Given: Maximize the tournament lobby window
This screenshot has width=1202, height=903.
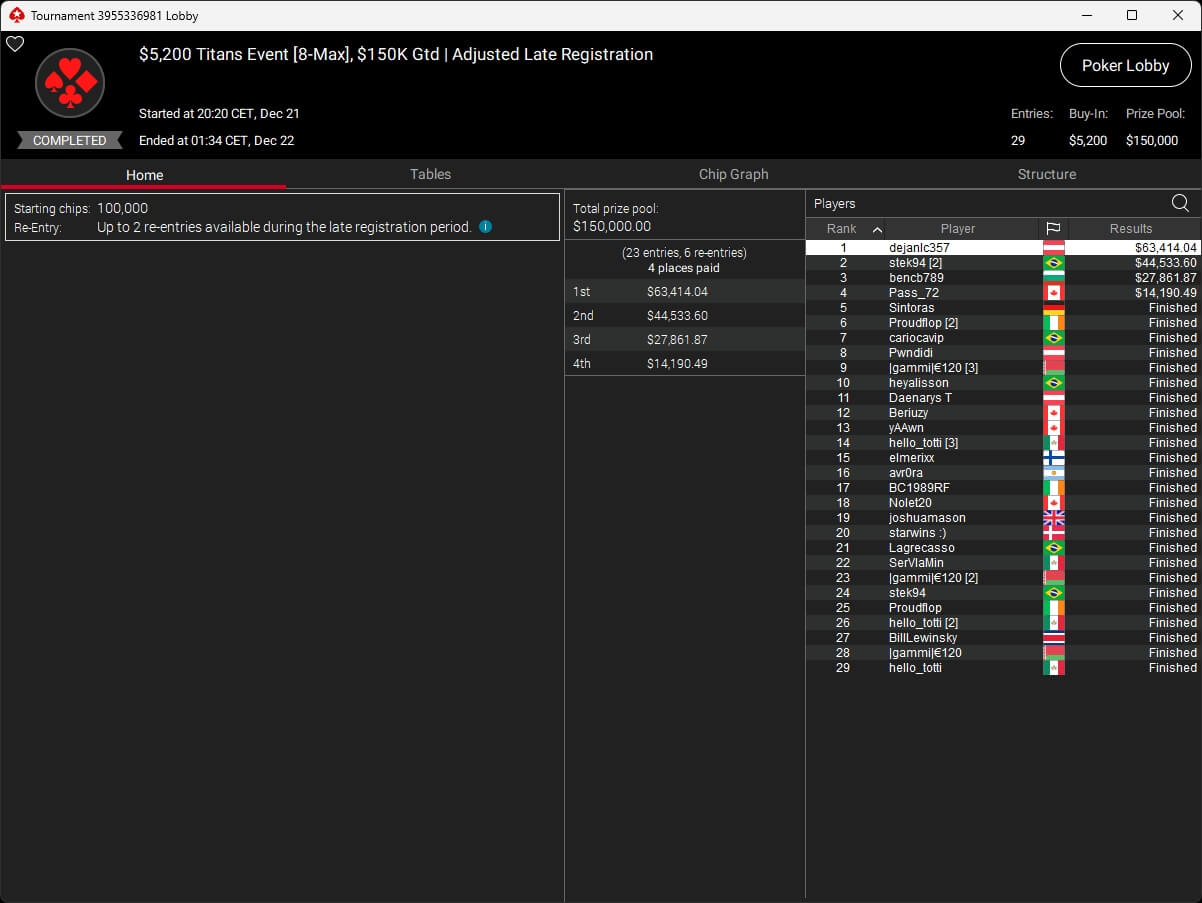Looking at the screenshot, I should click(x=1131, y=15).
